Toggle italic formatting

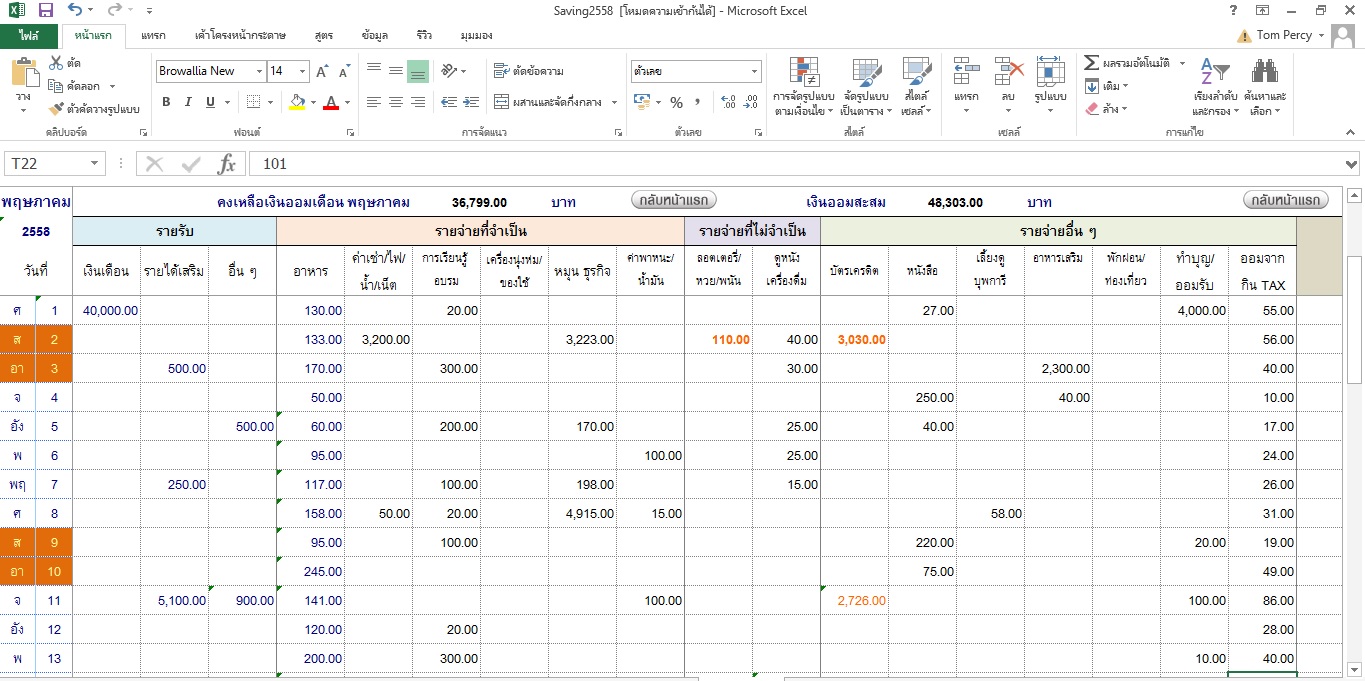[x=188, y=102]
